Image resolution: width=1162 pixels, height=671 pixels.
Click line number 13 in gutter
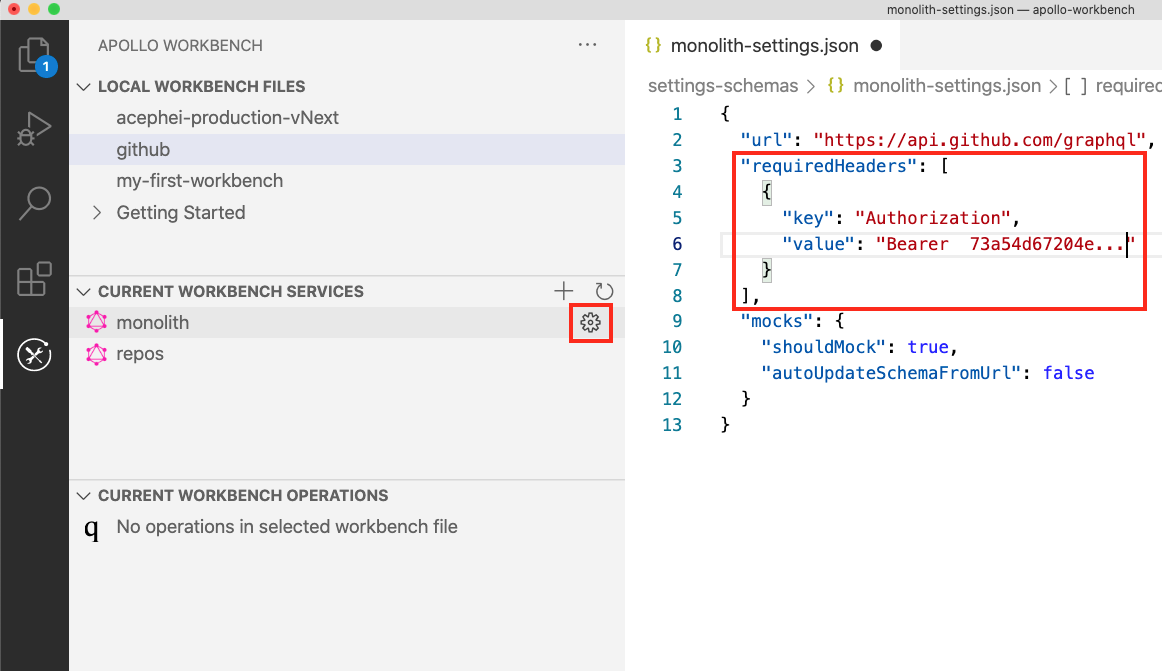tap(672, 425)
